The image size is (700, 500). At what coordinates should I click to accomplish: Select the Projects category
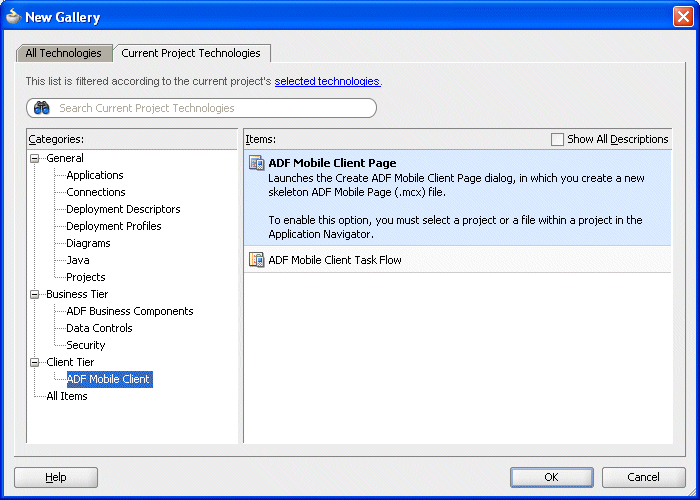click(86, 277)
